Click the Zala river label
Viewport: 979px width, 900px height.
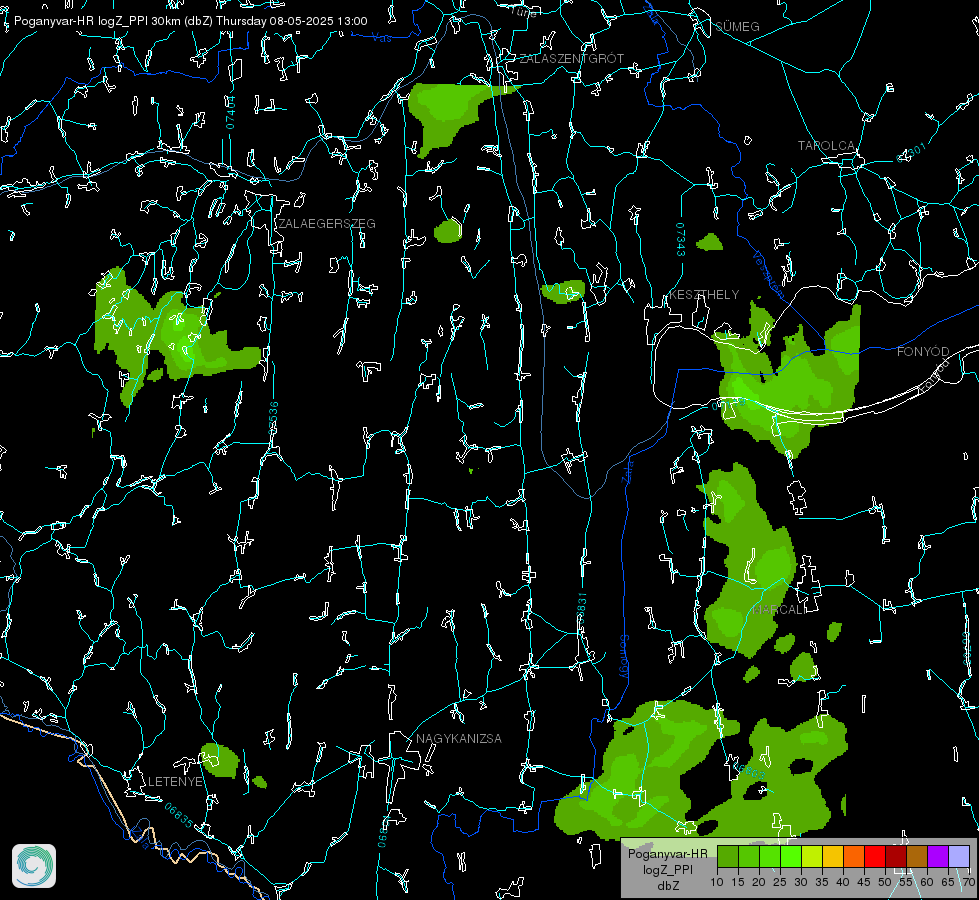tap(628, 470)
